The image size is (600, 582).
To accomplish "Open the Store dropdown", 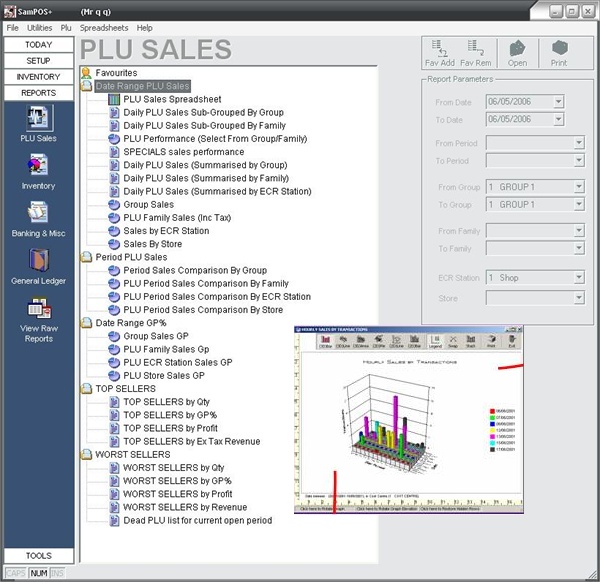I will 579,298.
